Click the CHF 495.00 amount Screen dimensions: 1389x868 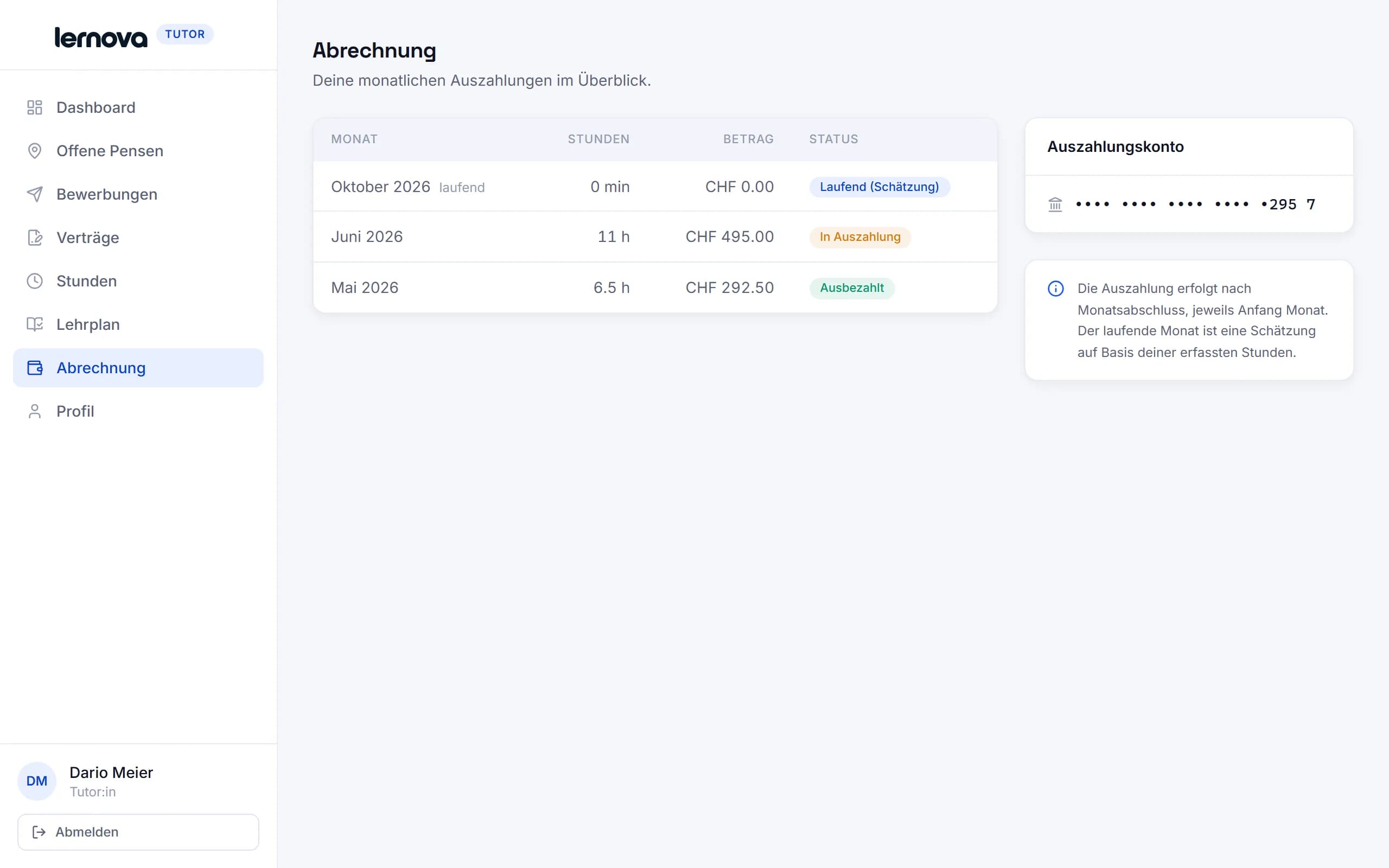pos(730,237)
